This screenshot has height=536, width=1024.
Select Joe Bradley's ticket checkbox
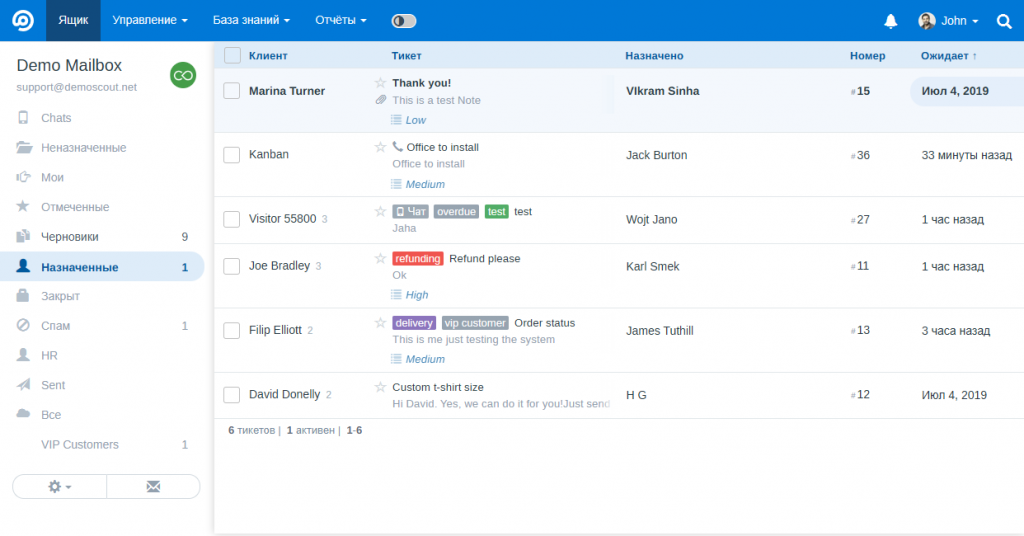(x=232, y=267)
